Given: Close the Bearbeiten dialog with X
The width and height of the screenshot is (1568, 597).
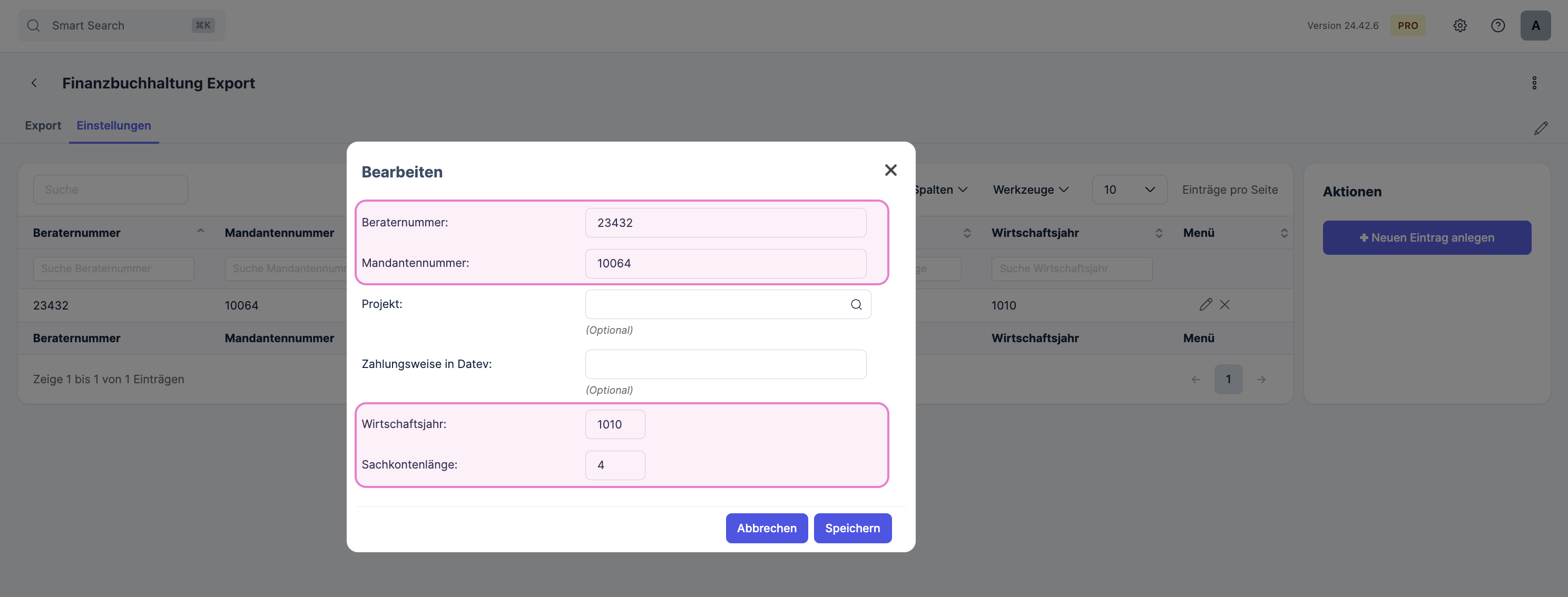Looking at the screenshot, I should pyautogui.click(x=890, y=170).
